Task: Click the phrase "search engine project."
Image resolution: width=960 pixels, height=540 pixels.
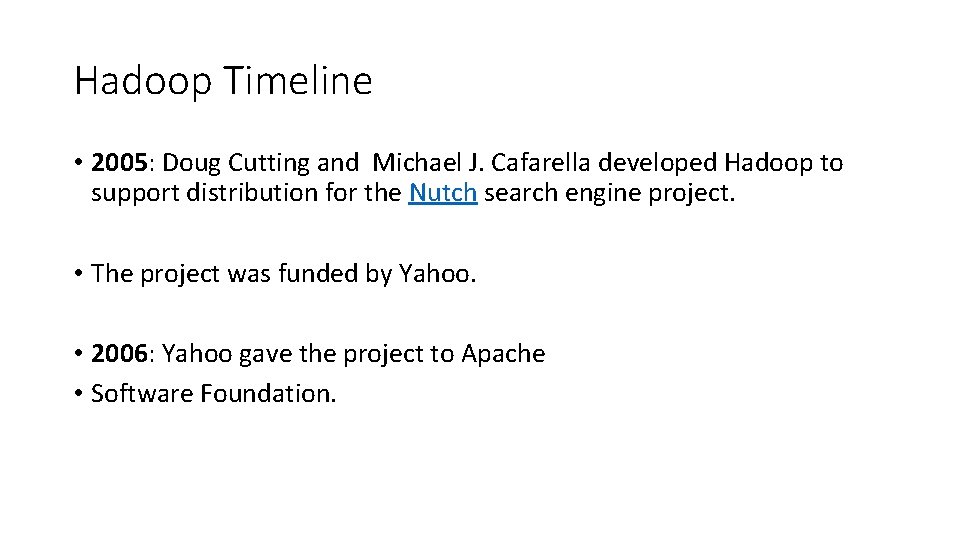Action: point(609,193)
